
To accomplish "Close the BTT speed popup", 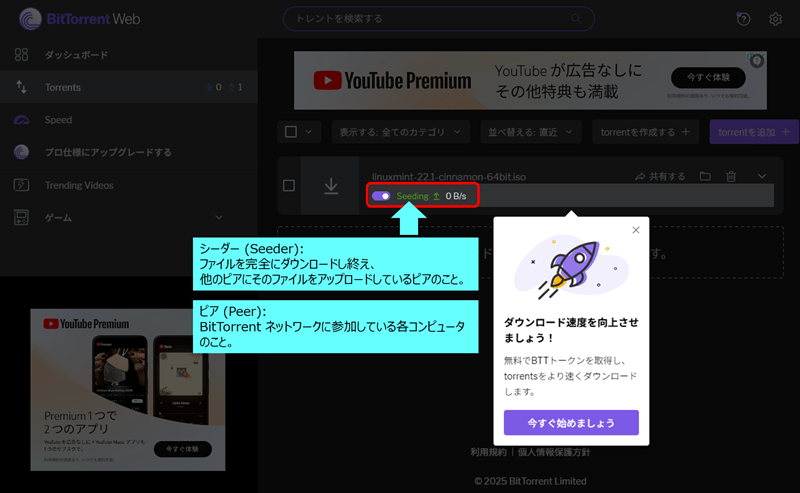I will (x=636, y=230).
